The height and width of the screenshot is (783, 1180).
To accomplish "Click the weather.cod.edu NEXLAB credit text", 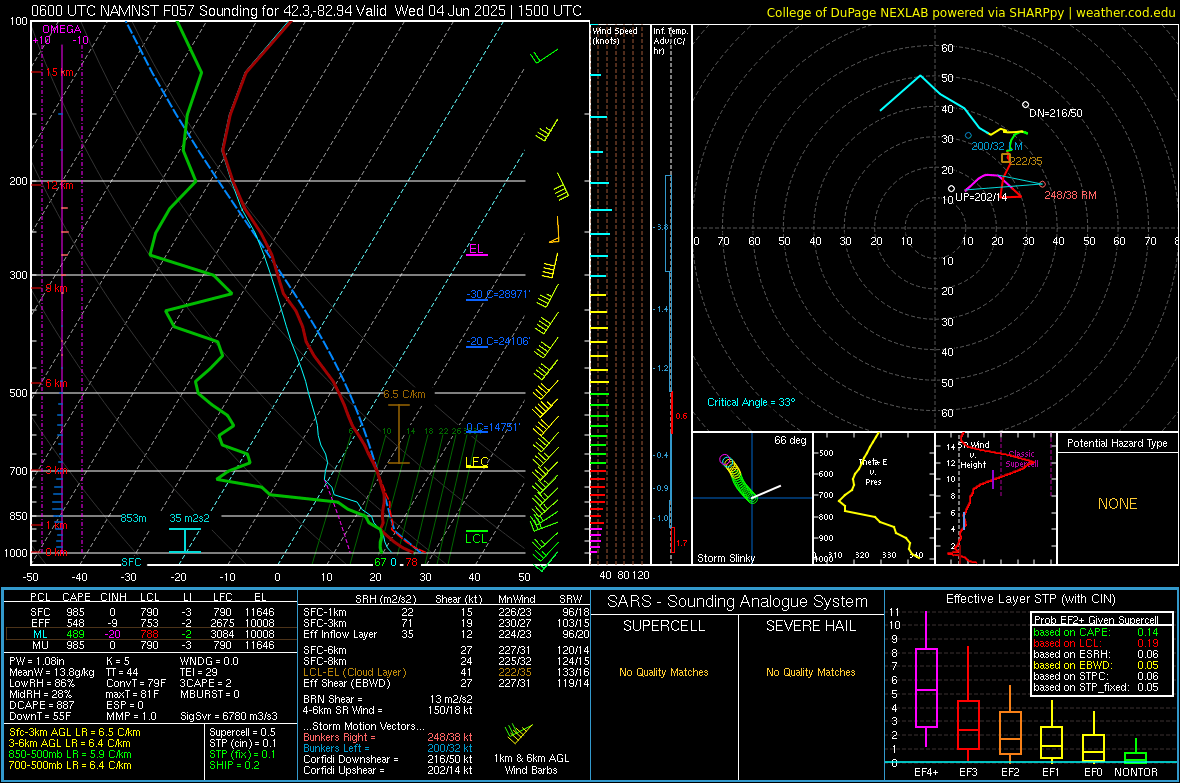I will coord(970,12).
